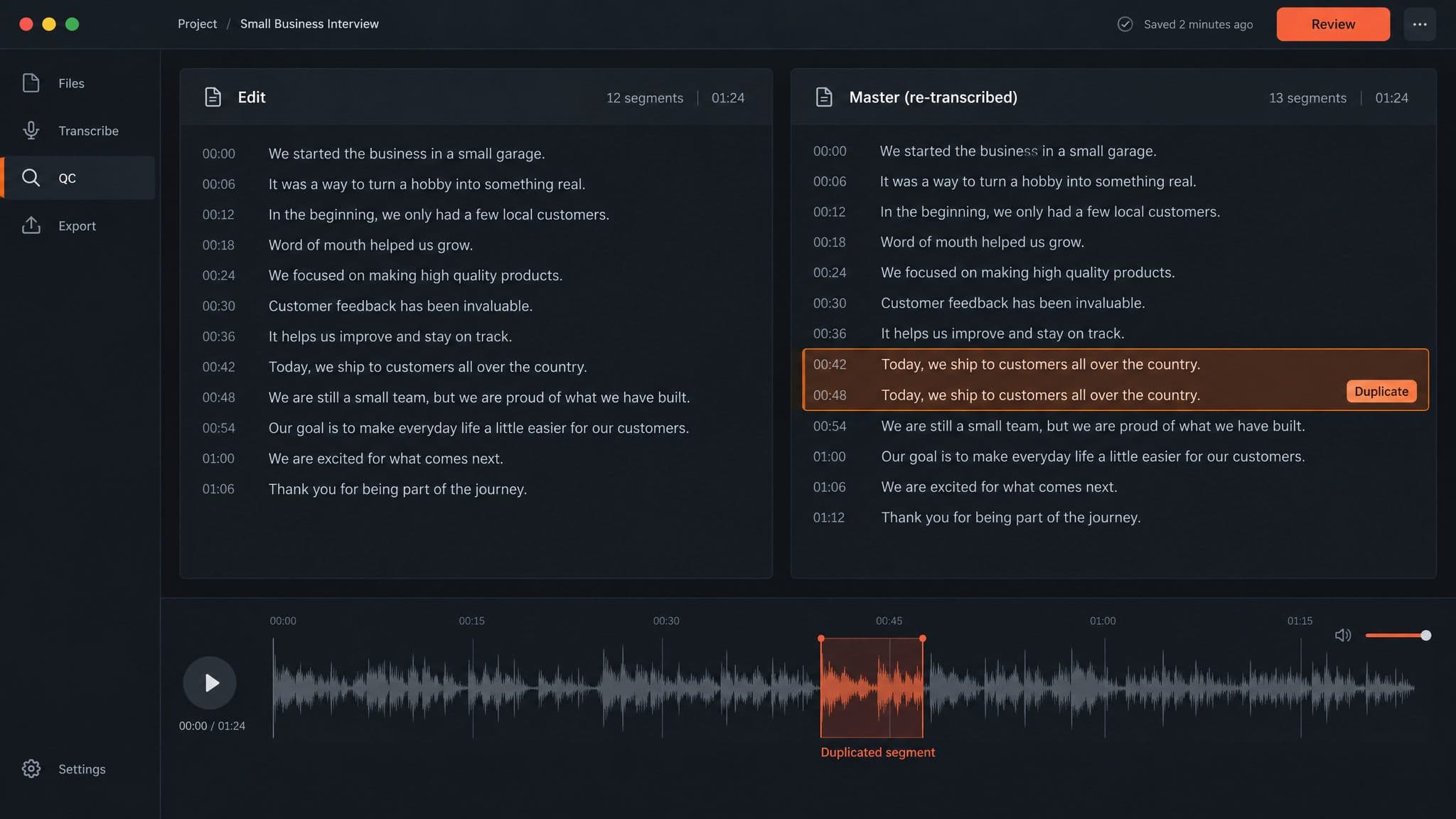Click the QC magnifier icon
1456x819 pixels.
pos(31,178)
